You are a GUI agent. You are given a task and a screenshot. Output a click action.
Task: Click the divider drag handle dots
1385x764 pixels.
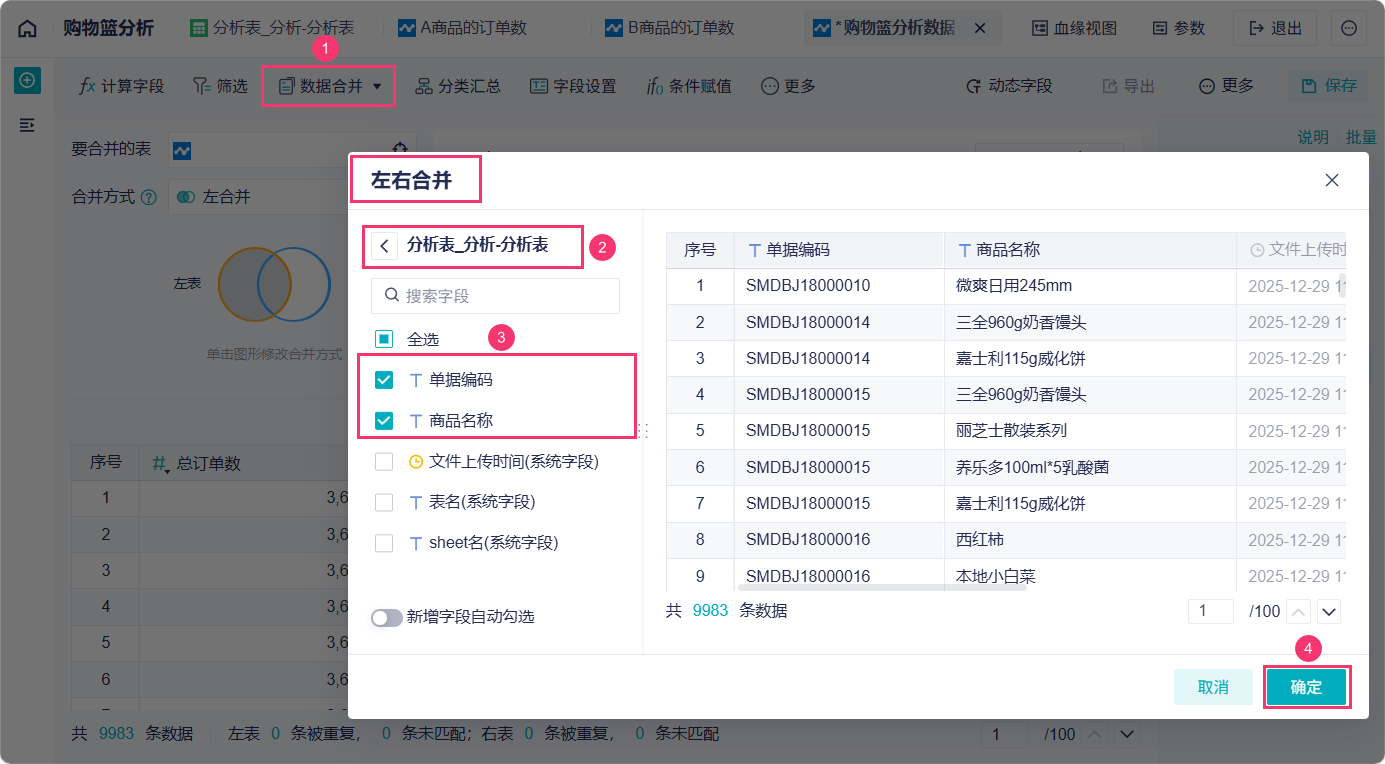tap(643, 430)
